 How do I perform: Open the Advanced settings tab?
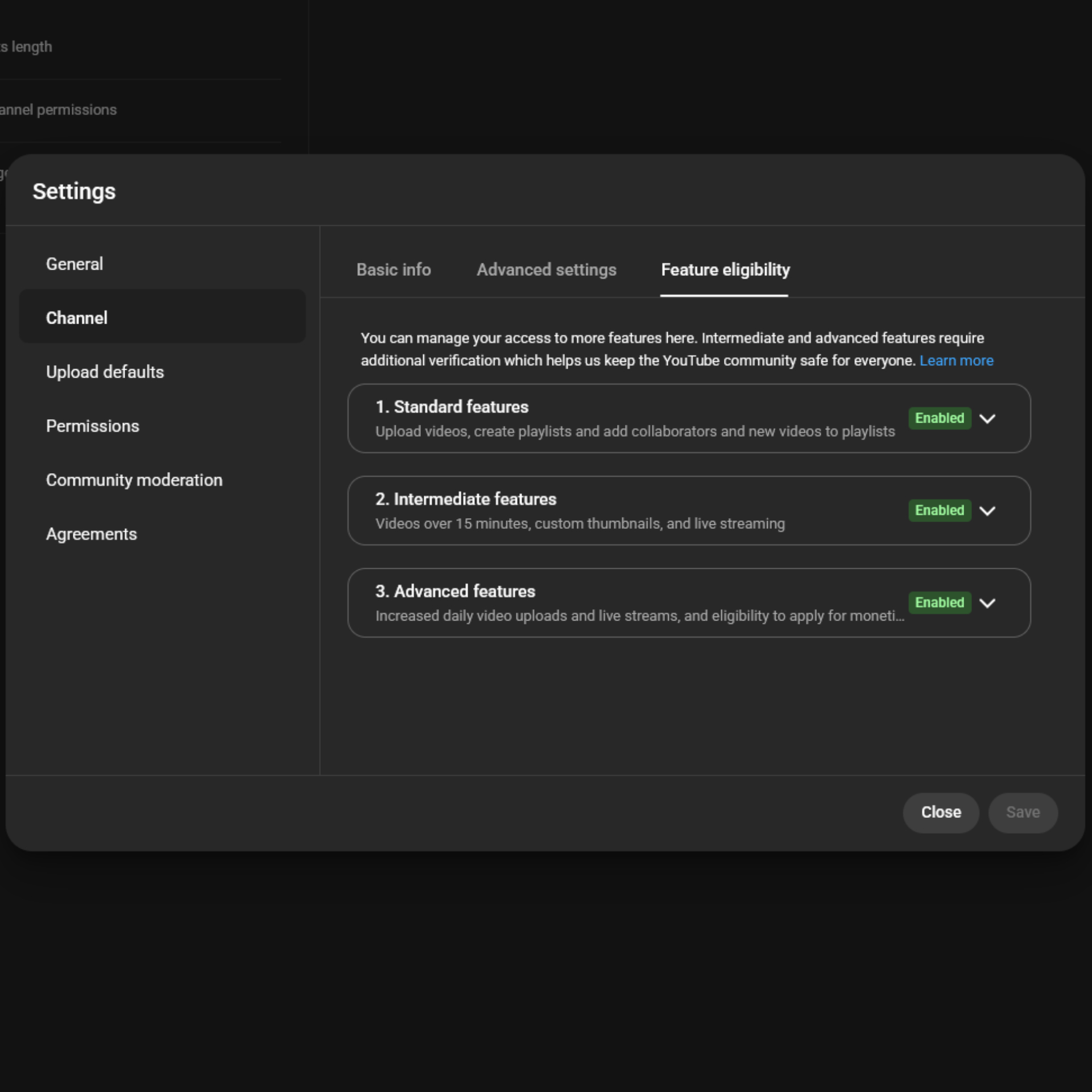pyautogui.click(x=546, y=270)
